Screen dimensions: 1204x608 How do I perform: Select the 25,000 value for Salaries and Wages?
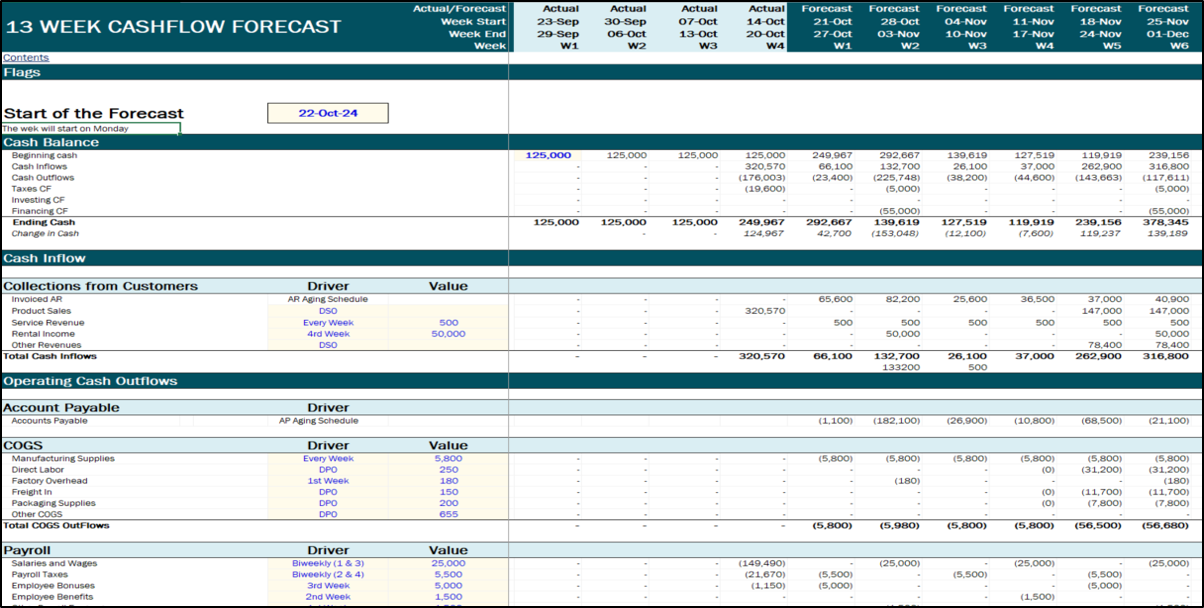(448, 563)
